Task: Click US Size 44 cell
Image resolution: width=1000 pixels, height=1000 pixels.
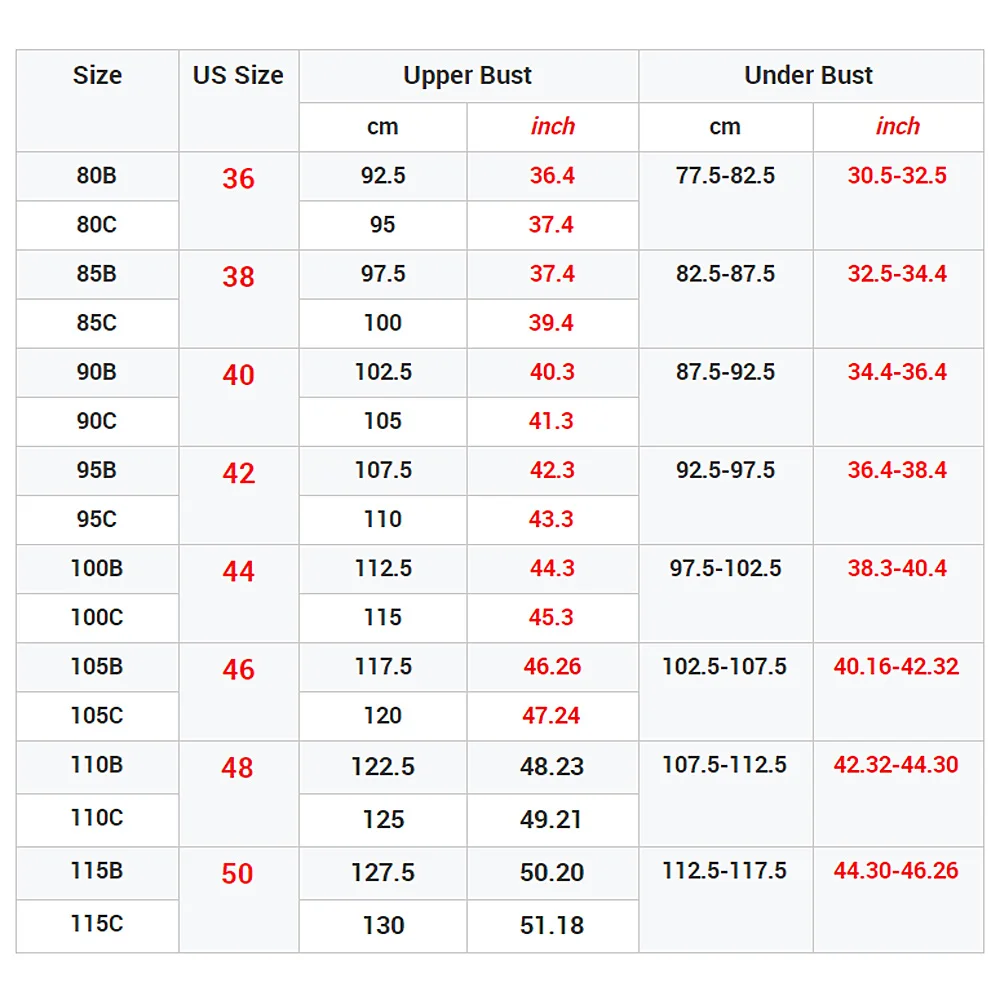Action: pyautogui.click(x=238, y=571)
